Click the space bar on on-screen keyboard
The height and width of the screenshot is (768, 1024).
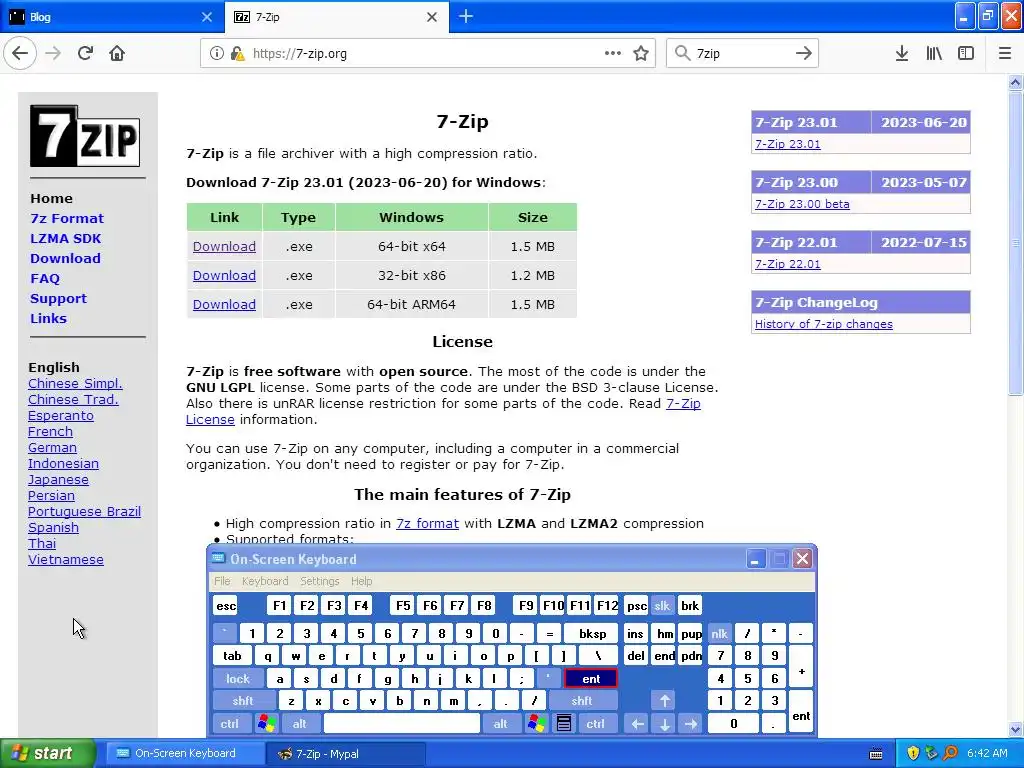[402, 723]
